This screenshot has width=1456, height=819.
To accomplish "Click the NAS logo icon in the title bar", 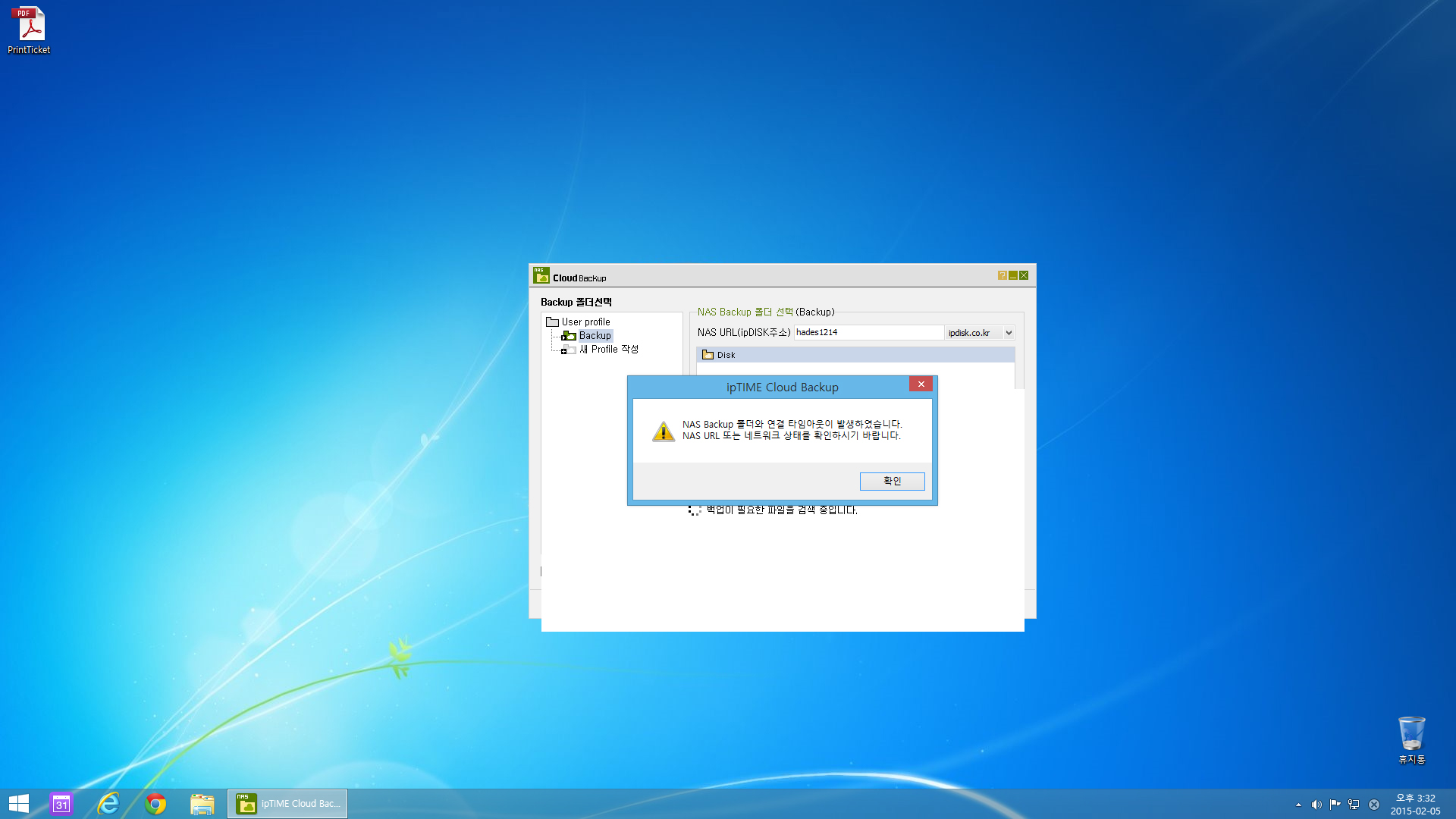I will (x=541, y=275).
